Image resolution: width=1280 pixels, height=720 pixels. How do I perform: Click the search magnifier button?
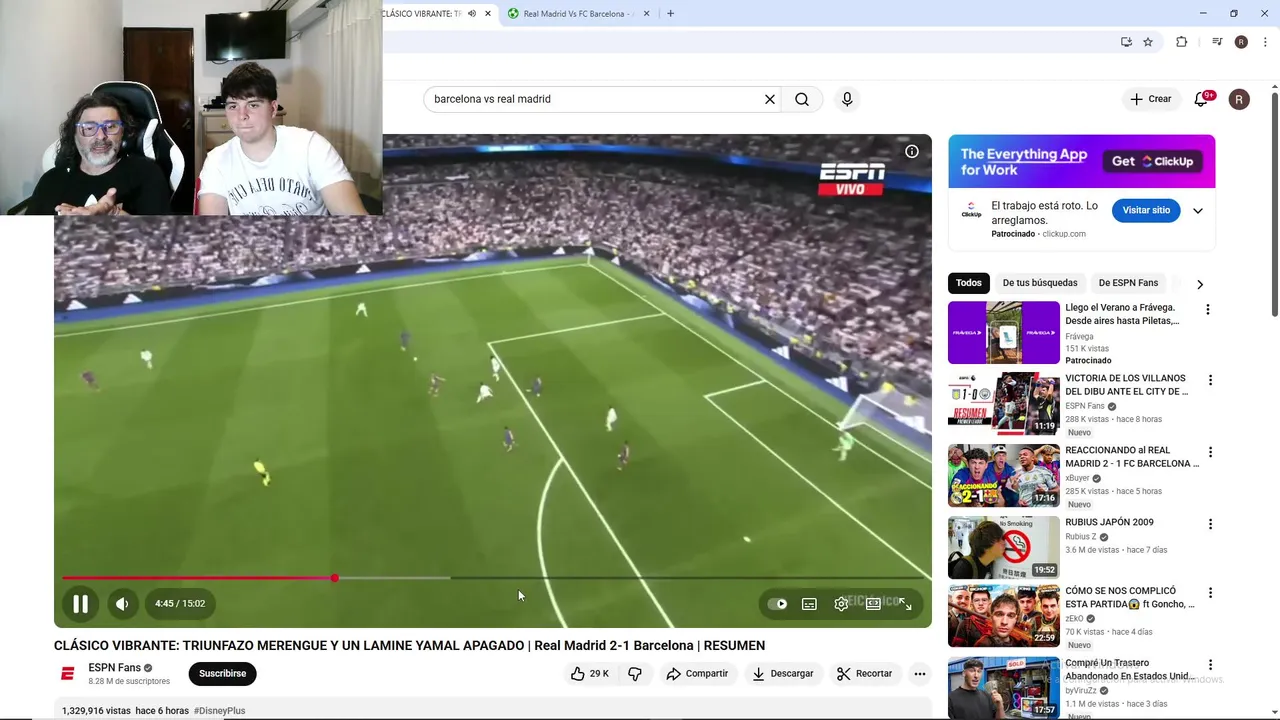click(x=802, y=99)
